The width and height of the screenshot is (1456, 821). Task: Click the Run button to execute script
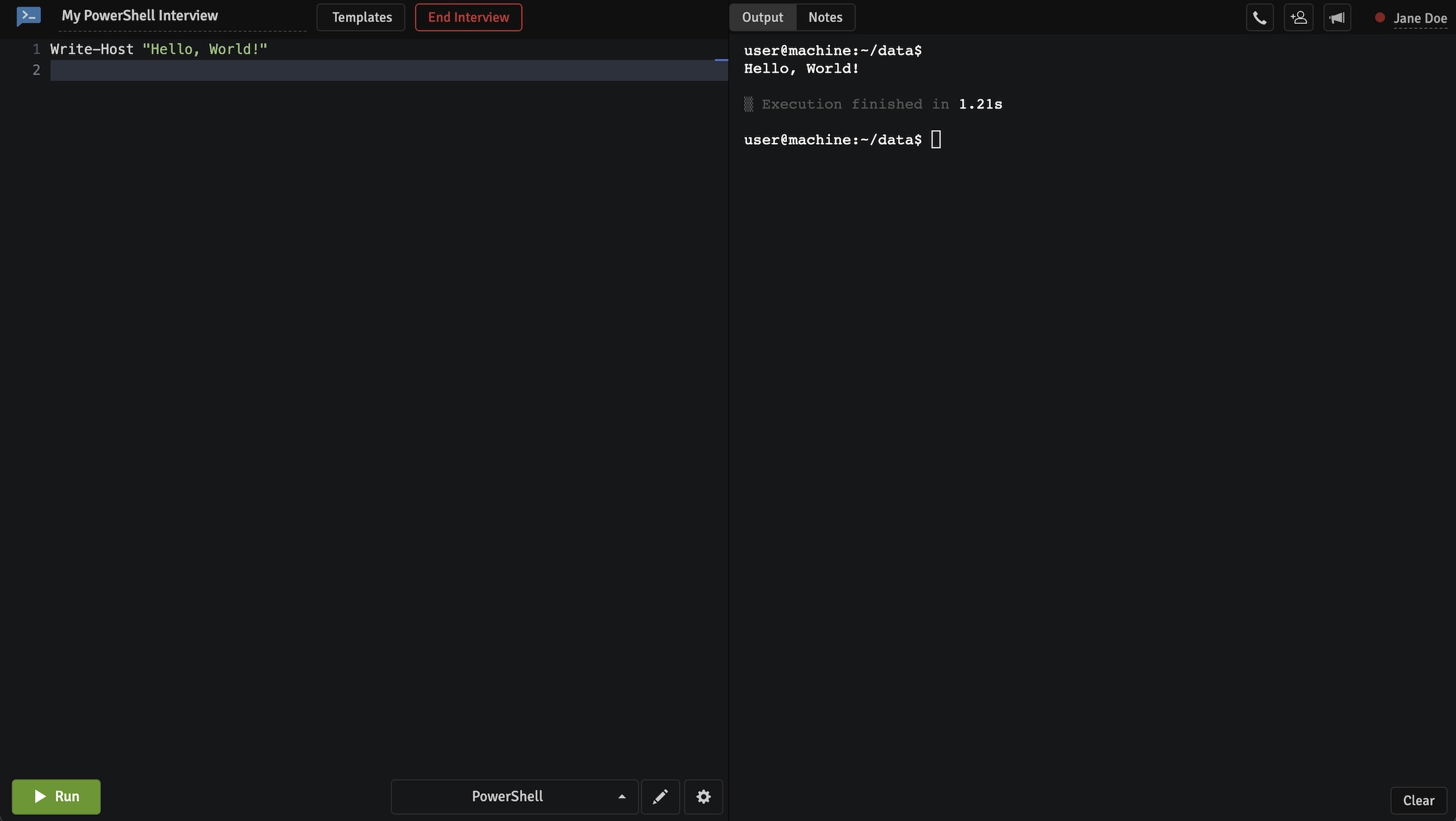pos(56,797)
